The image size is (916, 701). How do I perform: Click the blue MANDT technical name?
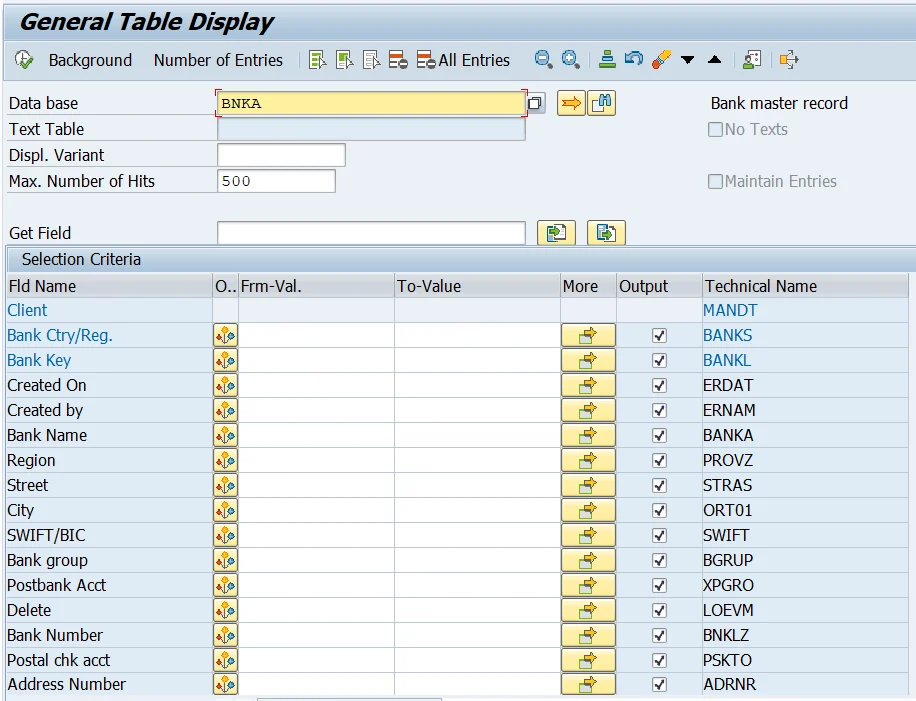click(730, 310)
